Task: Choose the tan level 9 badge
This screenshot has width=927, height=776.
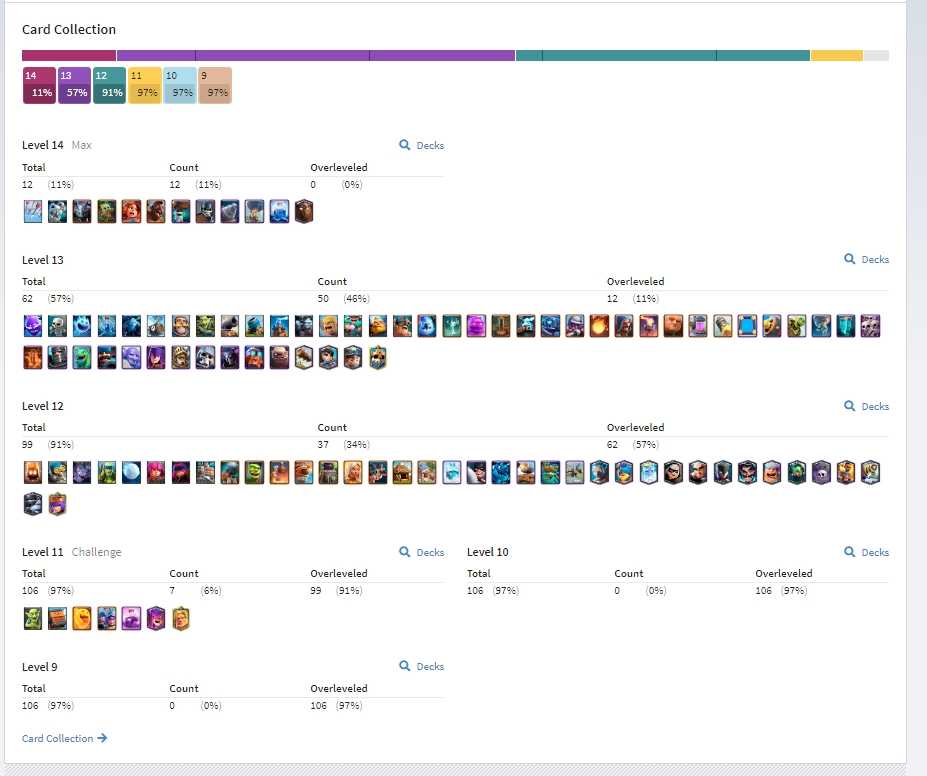Action: pos(215,85)
